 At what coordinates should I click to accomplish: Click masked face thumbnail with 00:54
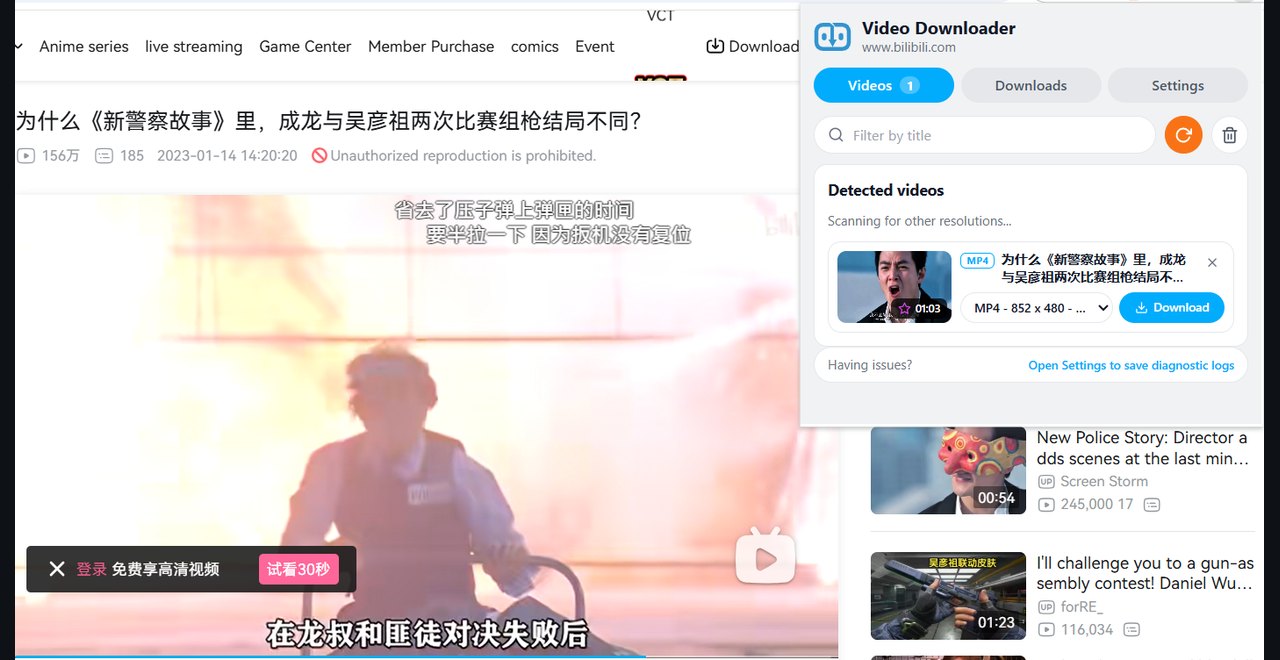948,471
